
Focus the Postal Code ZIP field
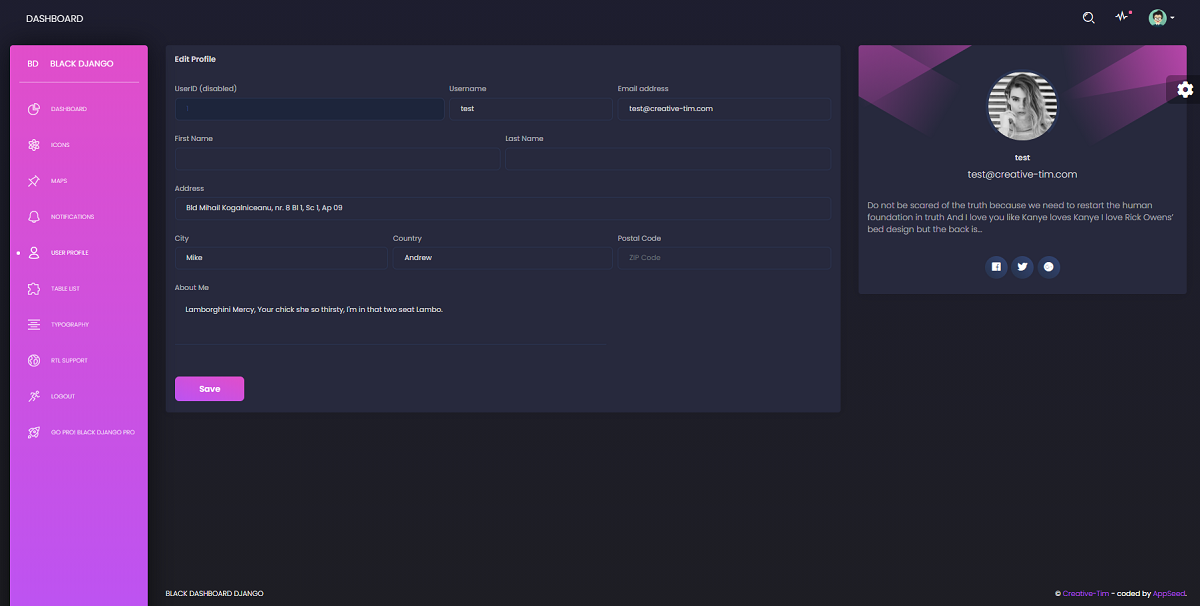click(x=724, y=258)
